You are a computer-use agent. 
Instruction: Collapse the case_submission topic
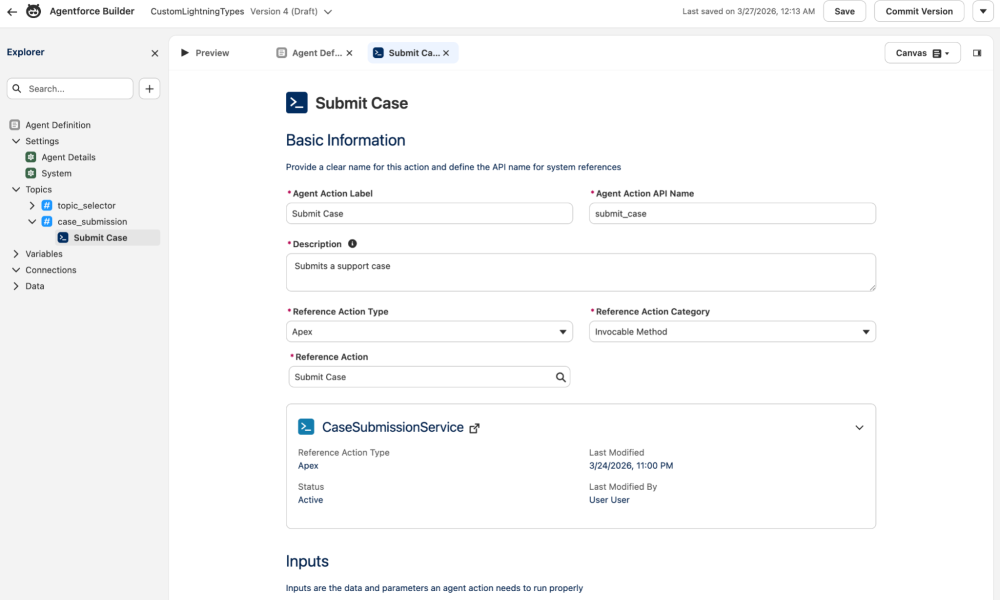(32, 221)
